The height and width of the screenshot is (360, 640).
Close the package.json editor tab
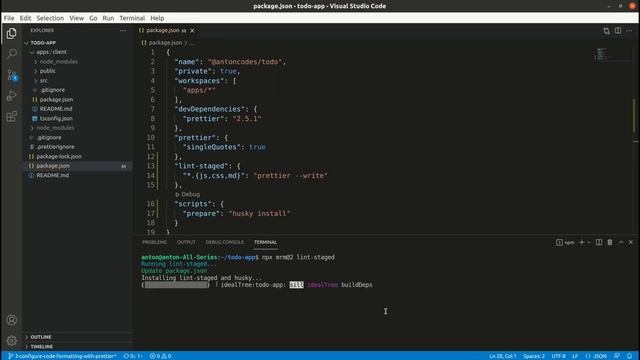click(x=192, y=31)
